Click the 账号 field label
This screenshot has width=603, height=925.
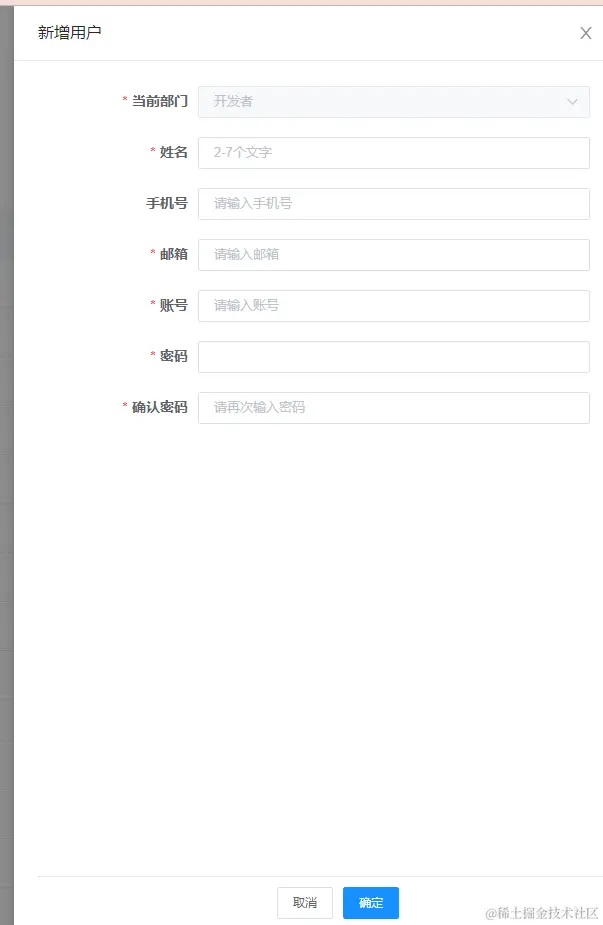click(x=173, y=306)
